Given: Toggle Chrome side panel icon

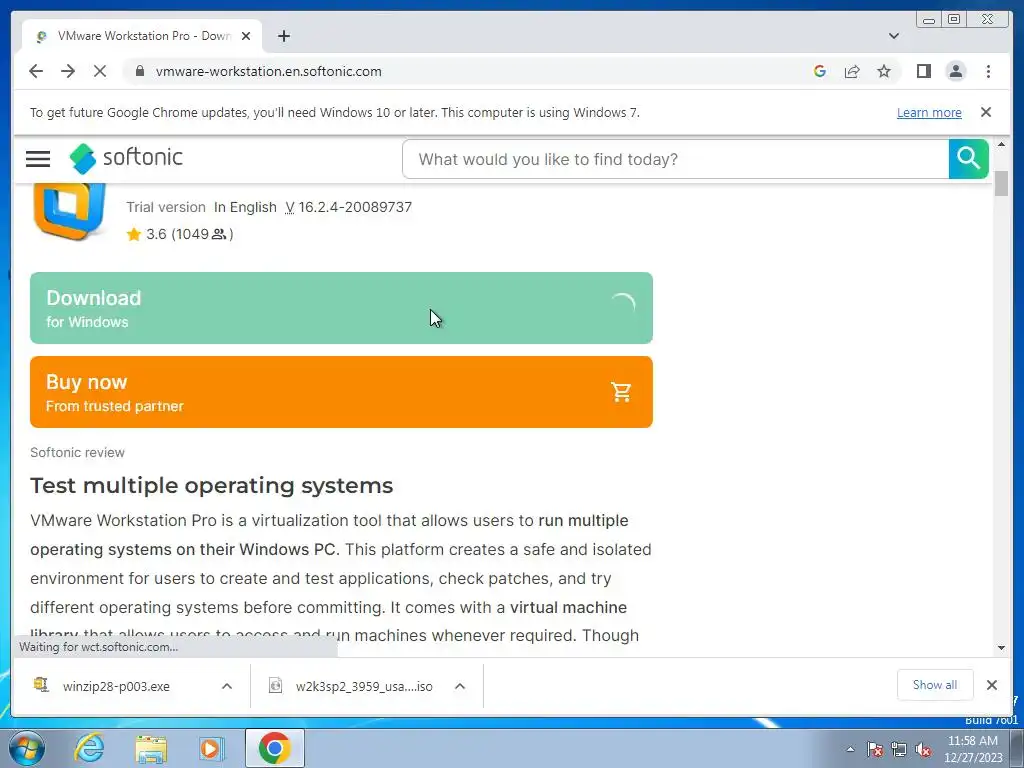Looking at the screenshot, I should click(x=923, y=71).
